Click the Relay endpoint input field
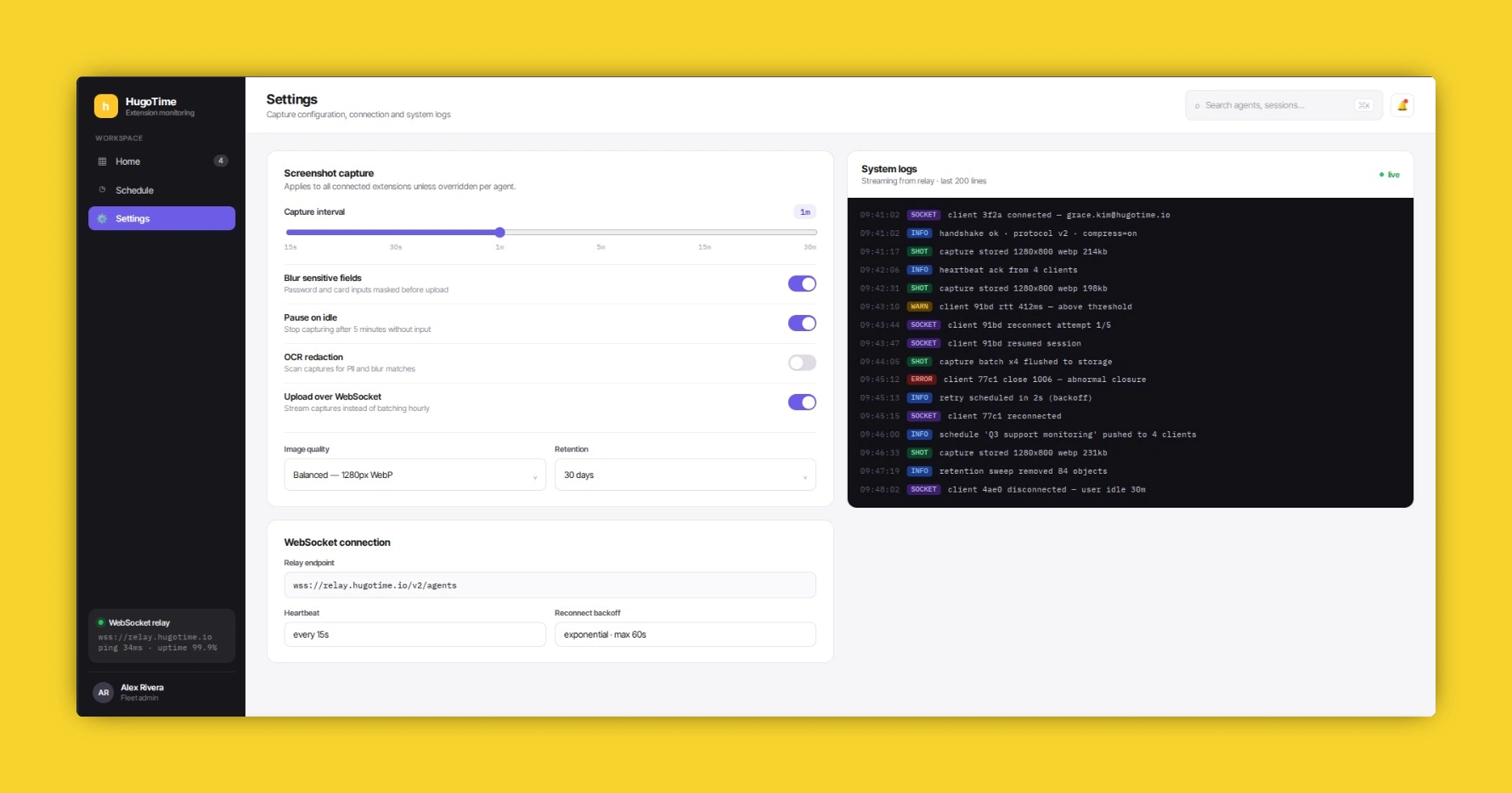The image size is (1512, 793). coord(550,585)
